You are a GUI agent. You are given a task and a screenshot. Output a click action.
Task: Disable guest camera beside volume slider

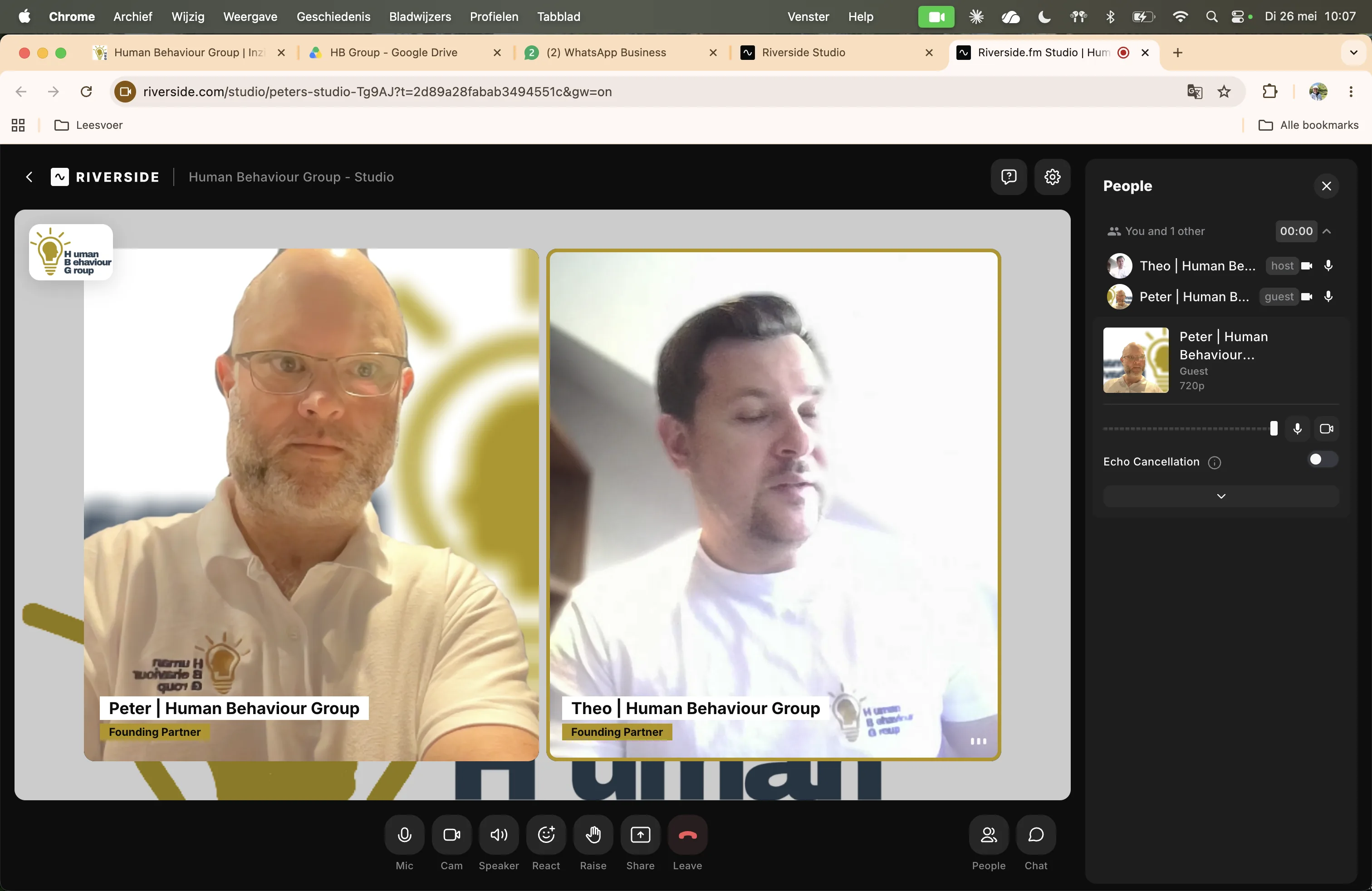pos(1327,428)
